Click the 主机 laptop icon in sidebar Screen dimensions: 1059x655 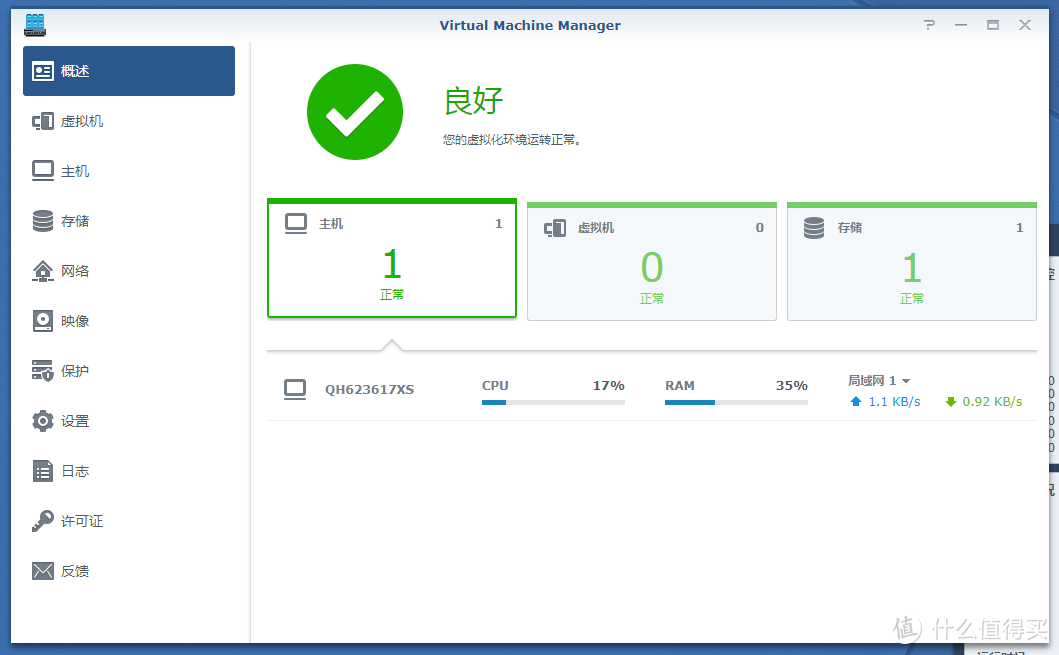pos(43,170)
